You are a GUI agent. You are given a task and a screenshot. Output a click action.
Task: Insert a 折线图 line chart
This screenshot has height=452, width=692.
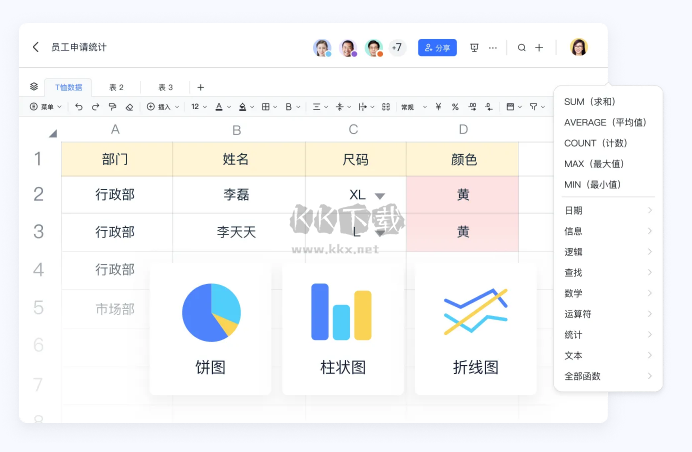click(x=476, y=329)
